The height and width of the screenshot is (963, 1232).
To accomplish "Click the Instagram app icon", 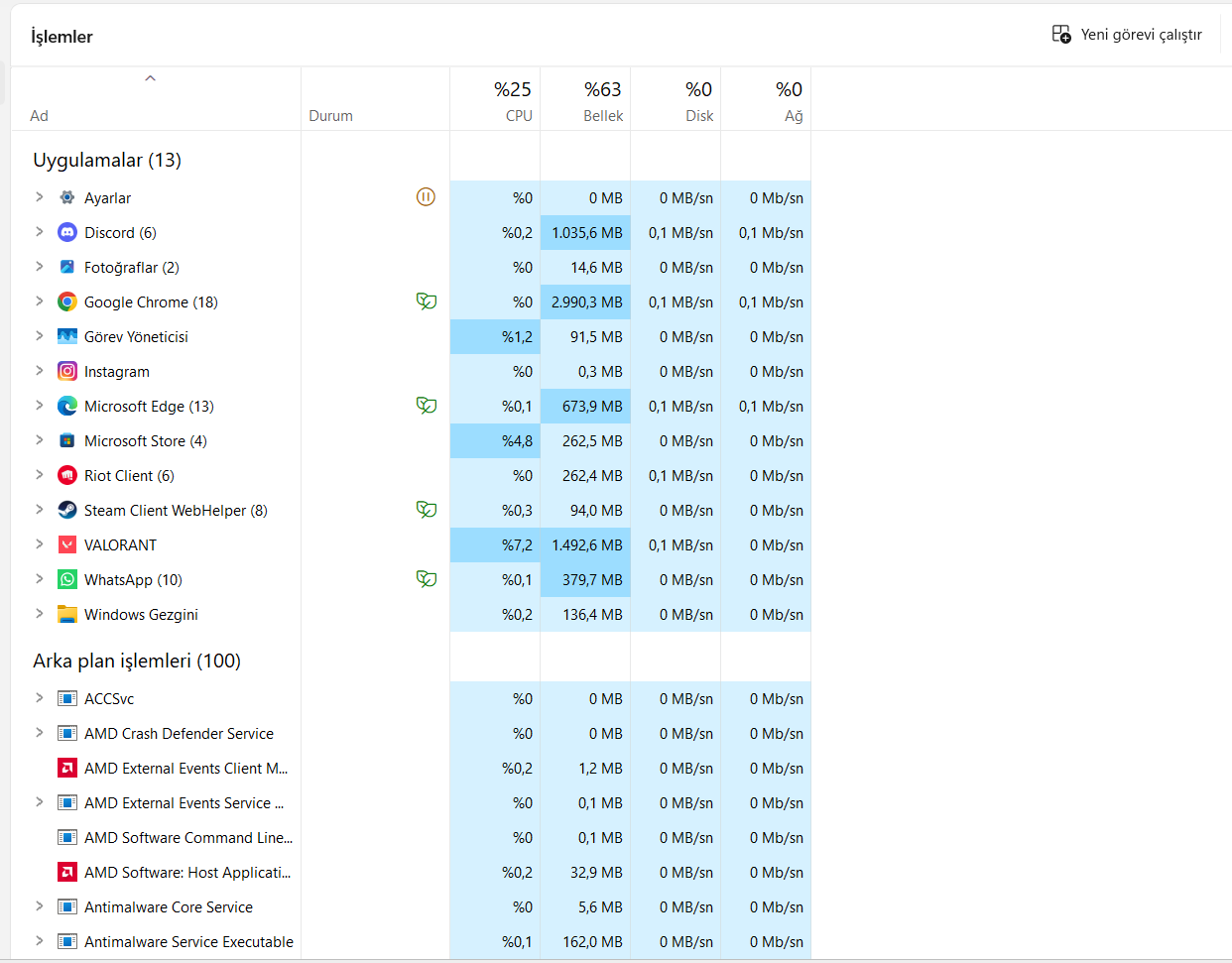I will (x=67, y=371).
